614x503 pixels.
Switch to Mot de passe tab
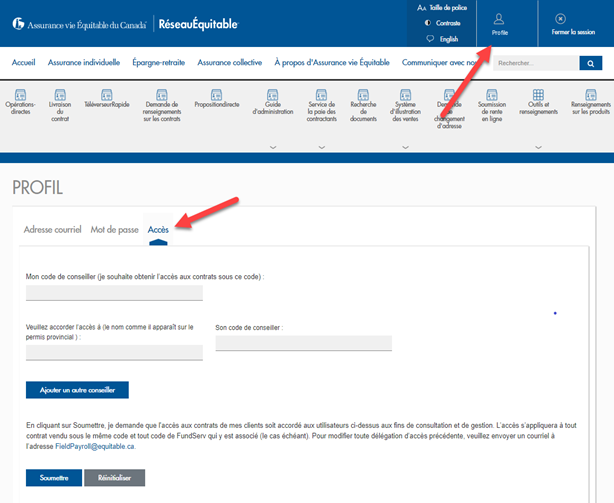(114, 230)
